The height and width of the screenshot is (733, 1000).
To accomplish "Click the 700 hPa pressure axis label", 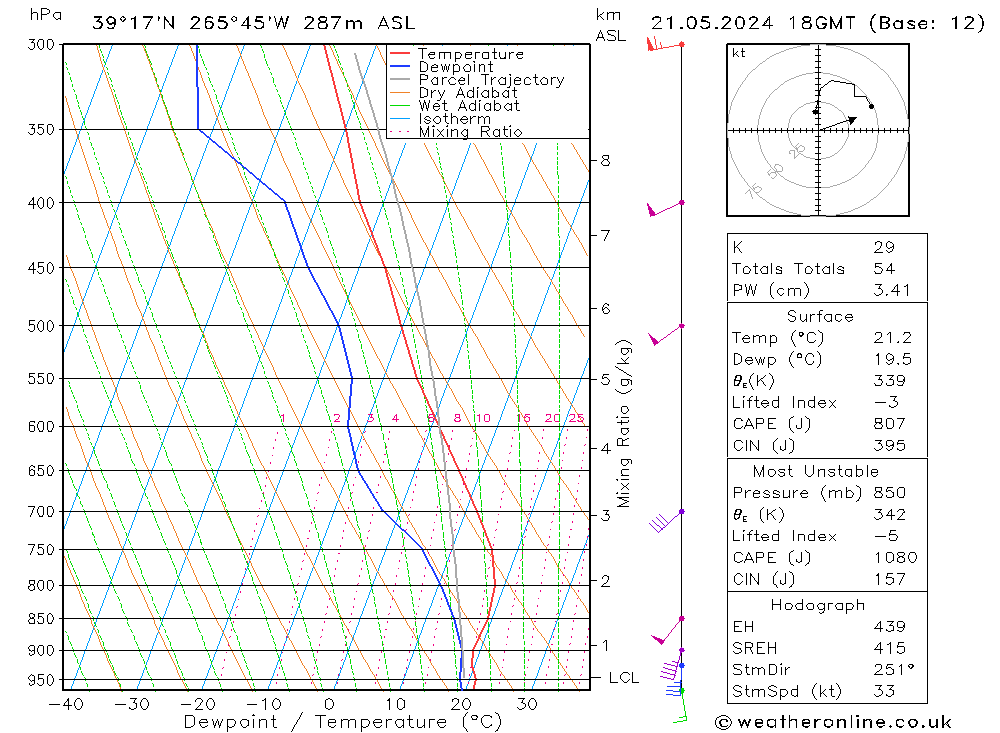I will pyautogui.click(x=41, y=512).
